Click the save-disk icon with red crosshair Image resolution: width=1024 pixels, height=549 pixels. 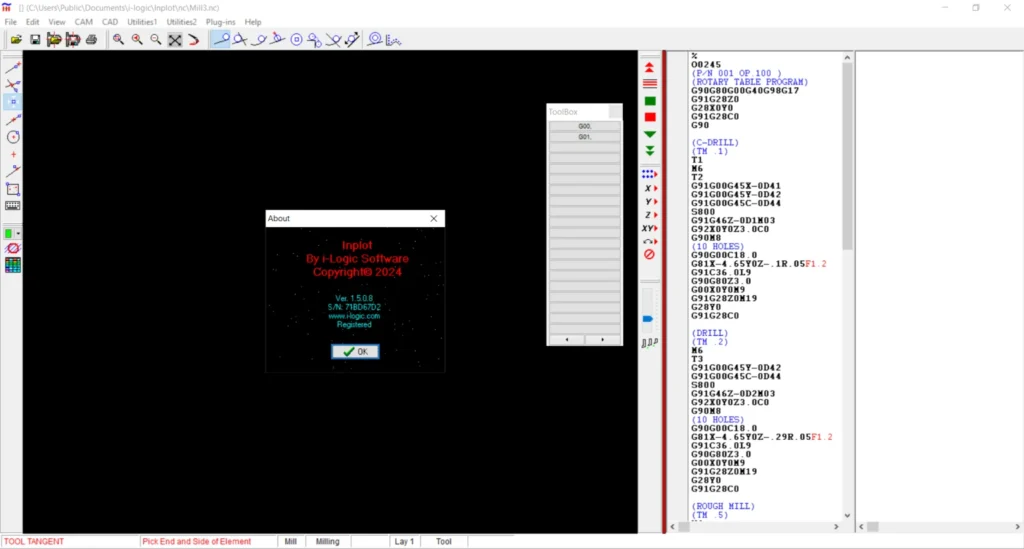tap(72, 40)
